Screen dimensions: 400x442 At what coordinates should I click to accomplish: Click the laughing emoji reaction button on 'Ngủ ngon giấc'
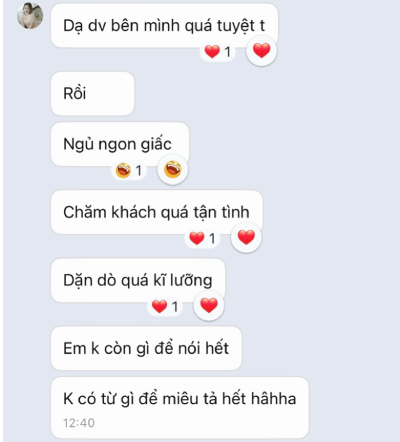click(x=173, y=170)
